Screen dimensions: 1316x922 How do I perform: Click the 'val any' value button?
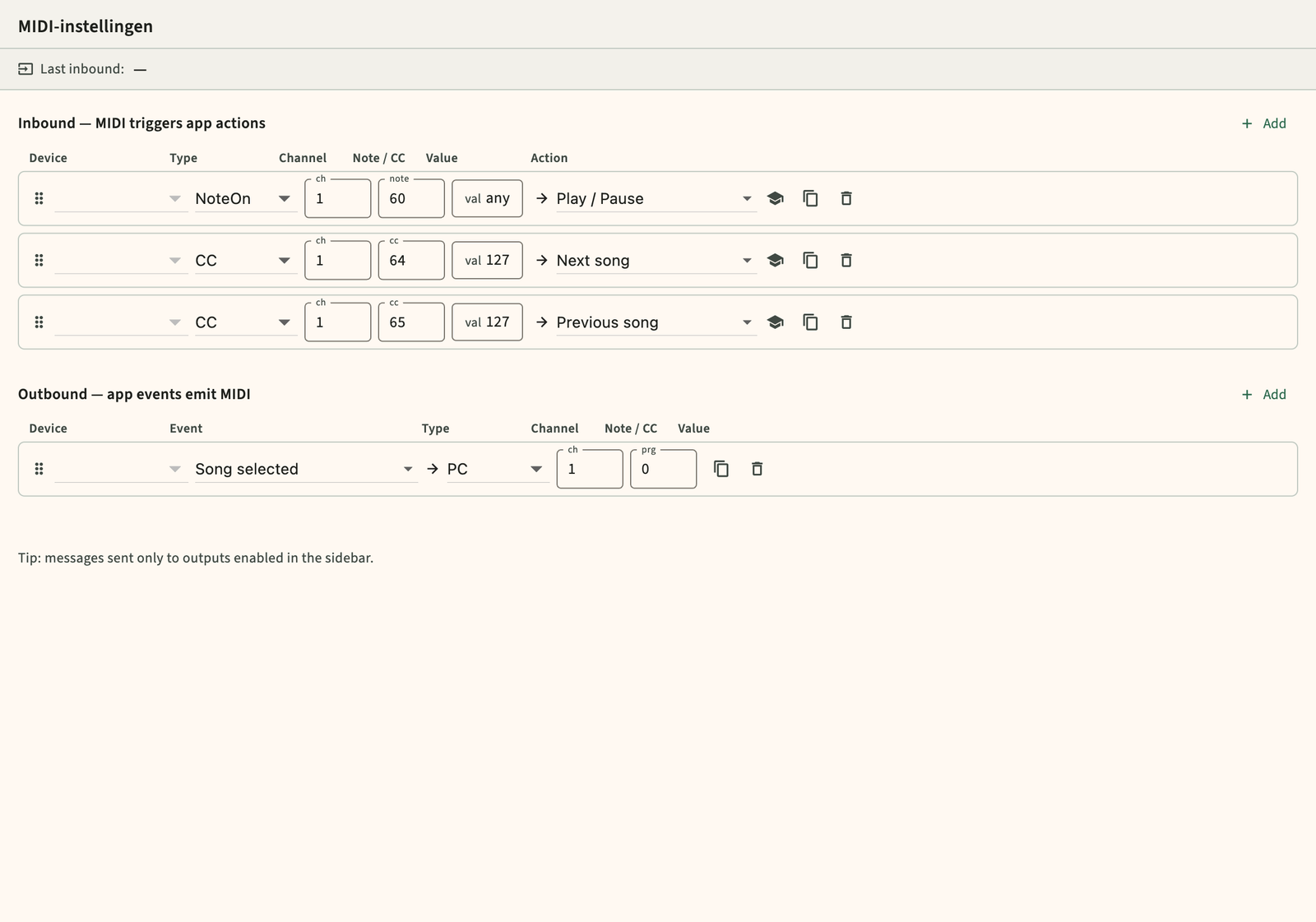(x=487, y=198)
